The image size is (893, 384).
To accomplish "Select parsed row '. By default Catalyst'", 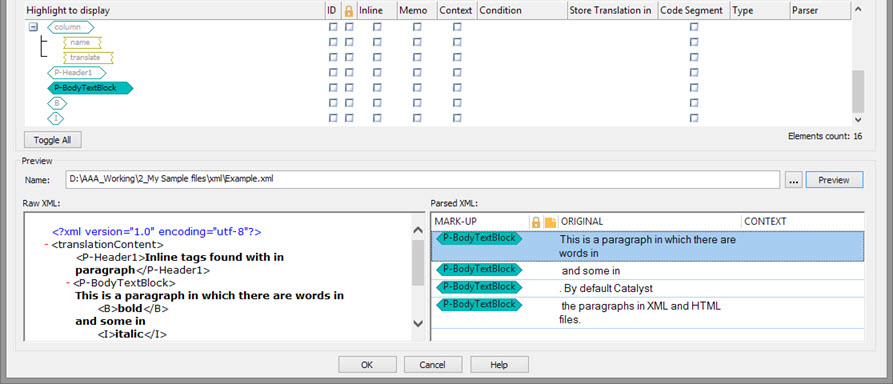I will pyautogui.click(x=648, y=288).
